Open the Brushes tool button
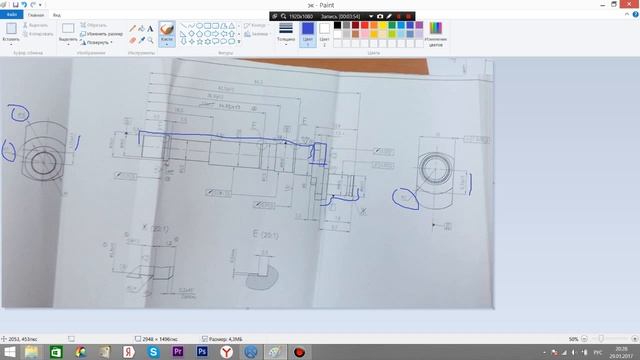 coord(167,34)
